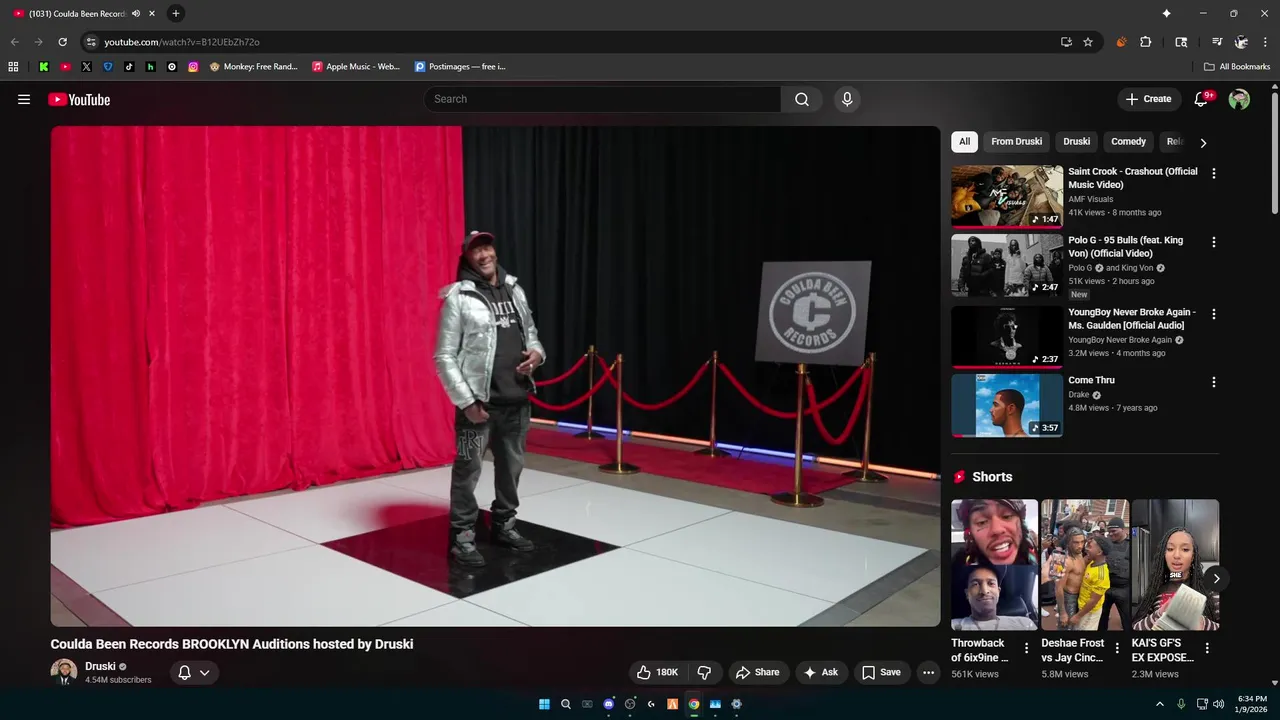This screenshot has height=720, width=1280.
Task: Save the video to a playlist
Action: 881,672
